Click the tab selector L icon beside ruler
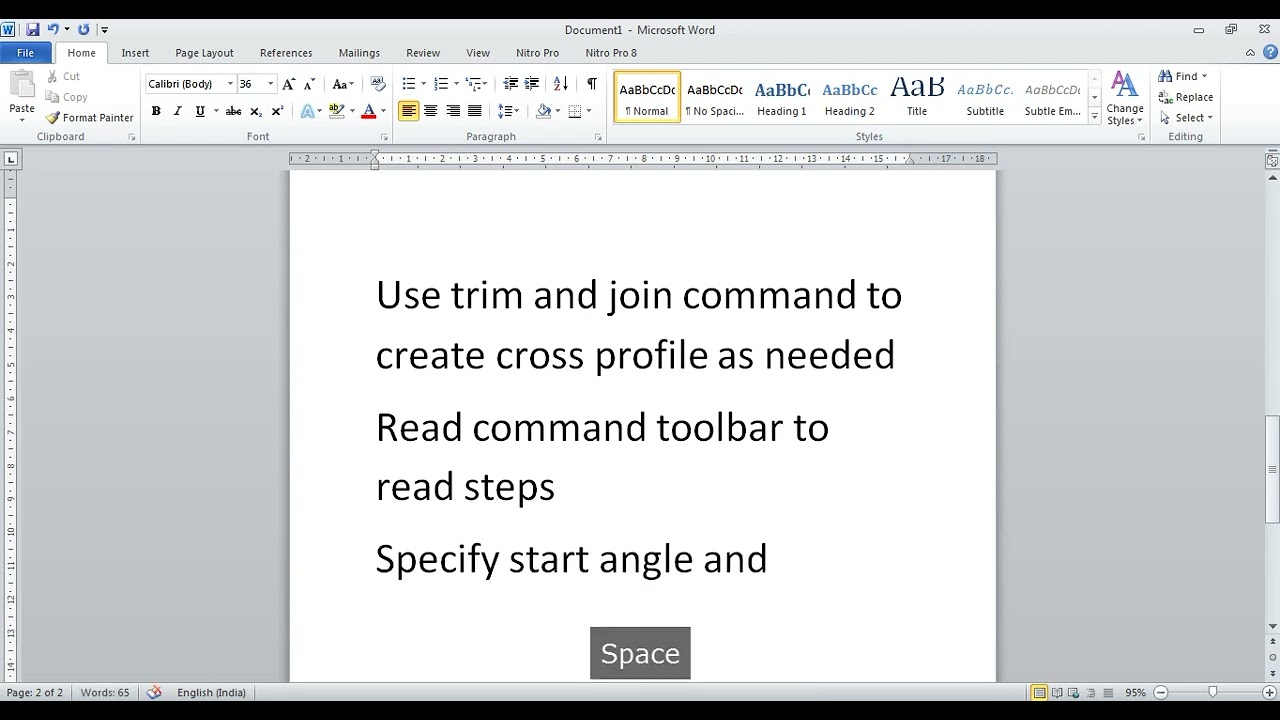 pos(11,159)
